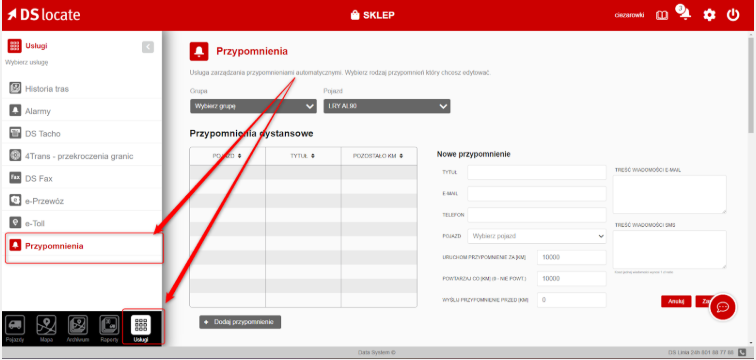Open e-Przewóz service
The height and width of the screenshot is (360, 756).
82,200
